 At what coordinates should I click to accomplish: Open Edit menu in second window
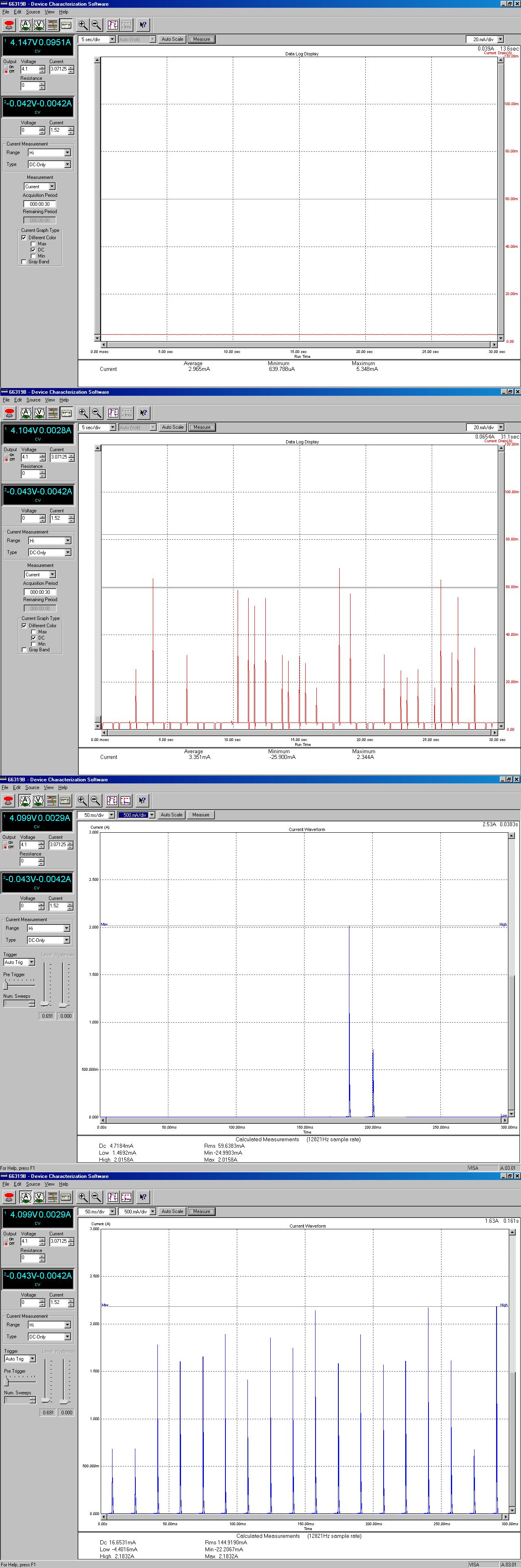[18, 400]
